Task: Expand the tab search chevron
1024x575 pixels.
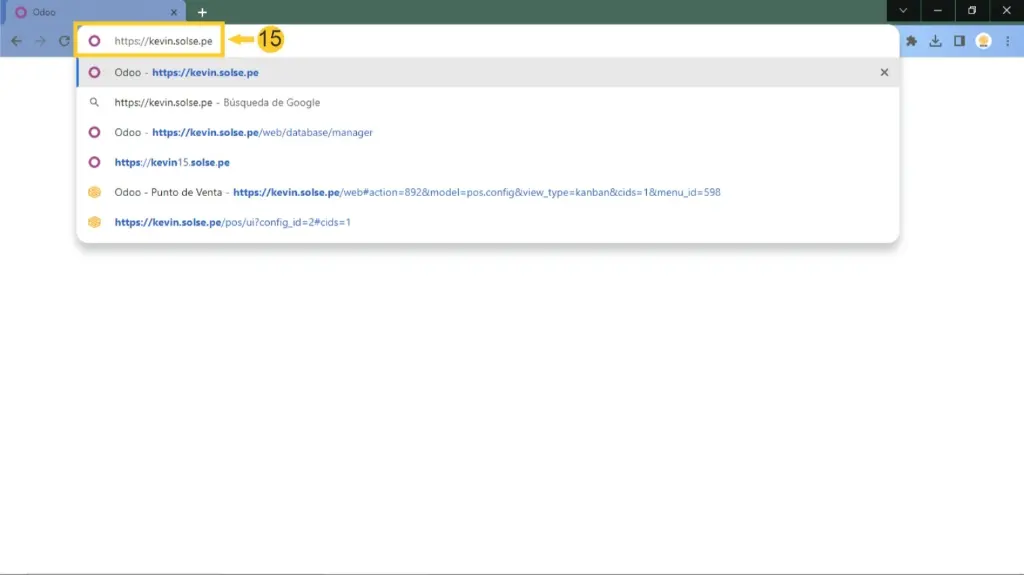Action: coord(903,10)
